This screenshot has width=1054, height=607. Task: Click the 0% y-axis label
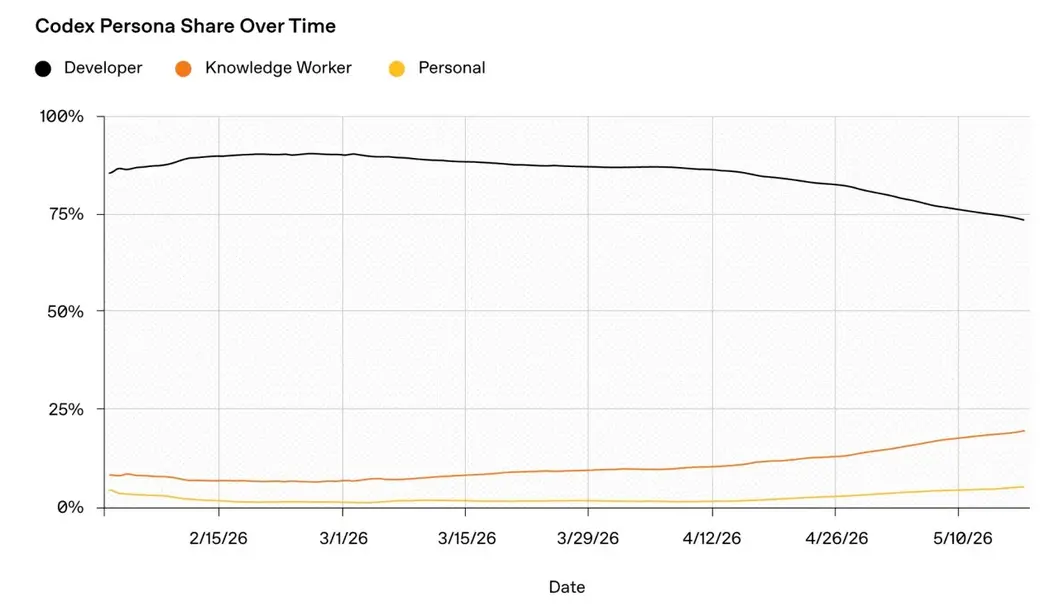point(71,507)
